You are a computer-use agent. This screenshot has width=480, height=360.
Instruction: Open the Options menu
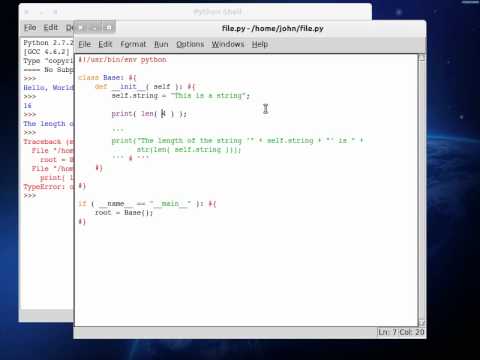point(190,44)
